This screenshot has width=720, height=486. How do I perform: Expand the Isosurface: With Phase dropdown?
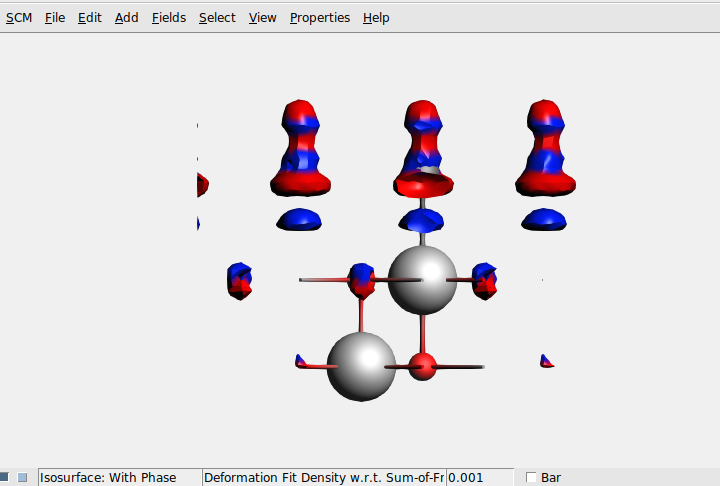(119, 478)
